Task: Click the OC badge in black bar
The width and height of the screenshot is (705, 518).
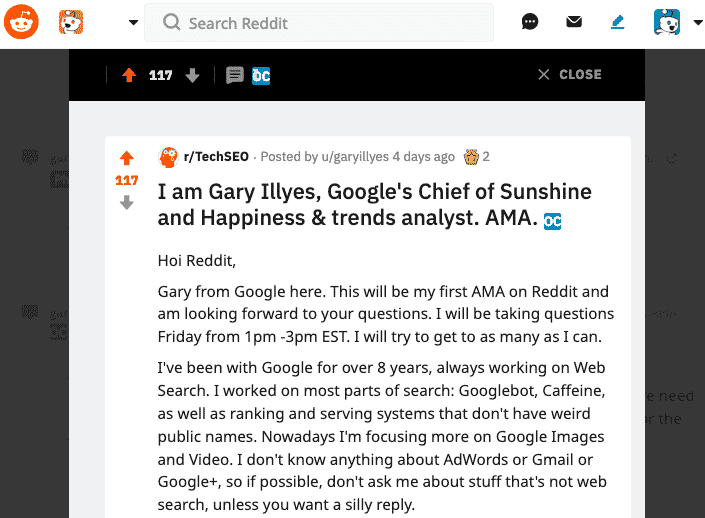Action: pyautogui.click(x=261, y=76)
